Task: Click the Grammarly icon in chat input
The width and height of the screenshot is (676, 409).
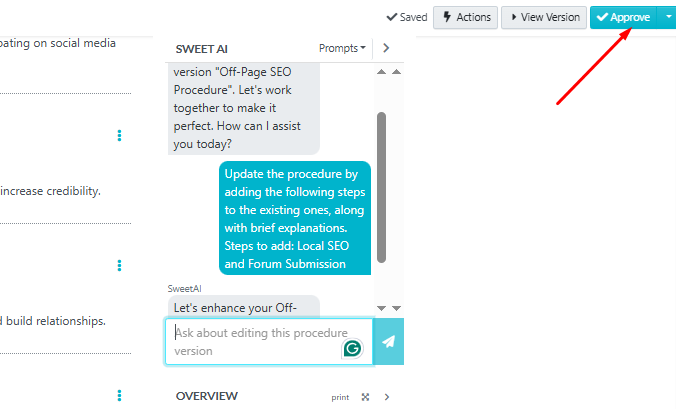Action: (352, 348)
